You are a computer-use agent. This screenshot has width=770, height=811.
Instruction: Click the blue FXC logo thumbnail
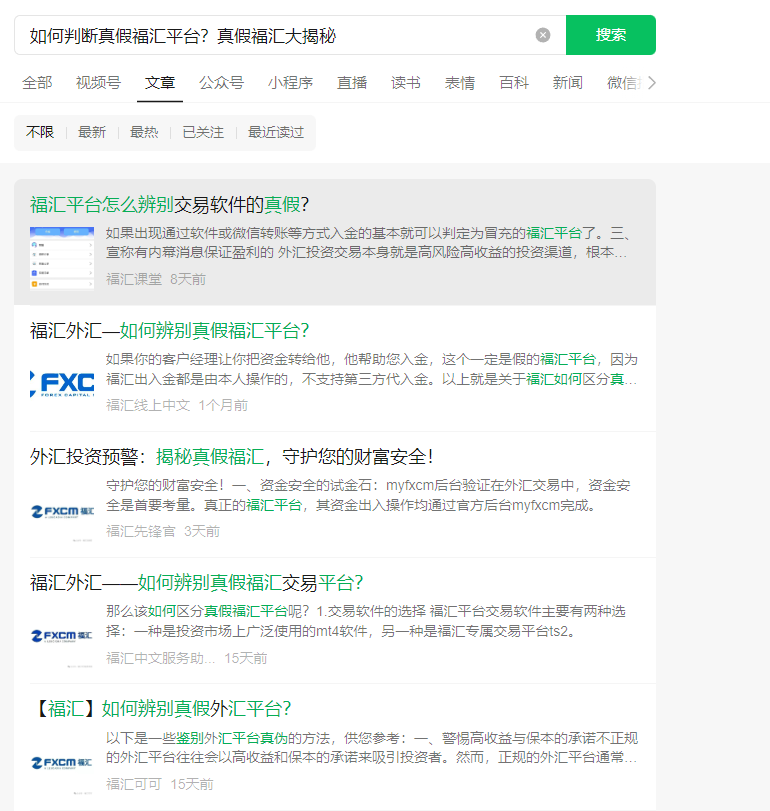tap(62, 384)
